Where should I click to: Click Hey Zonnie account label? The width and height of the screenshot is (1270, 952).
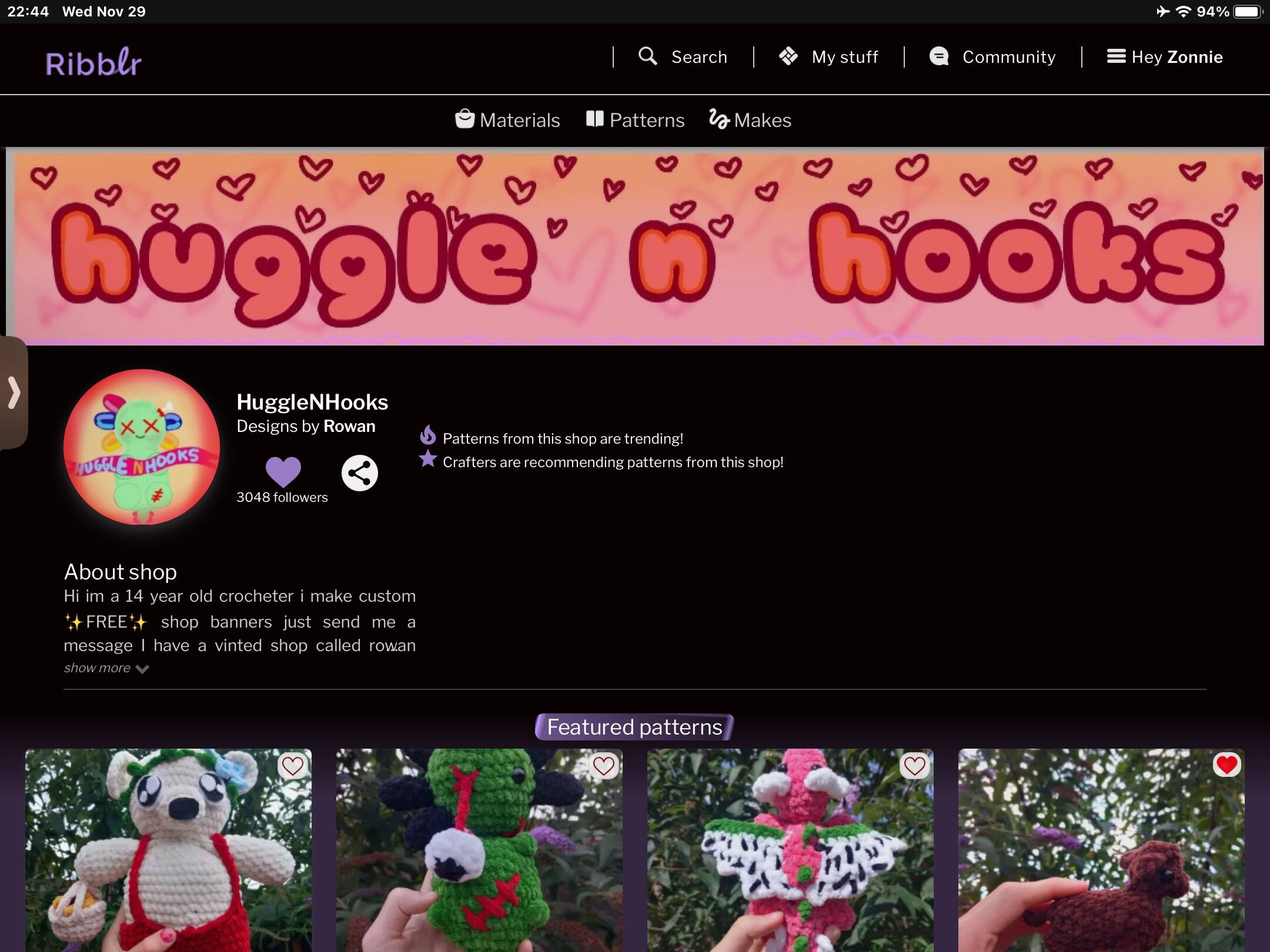tap(1177, 57)
